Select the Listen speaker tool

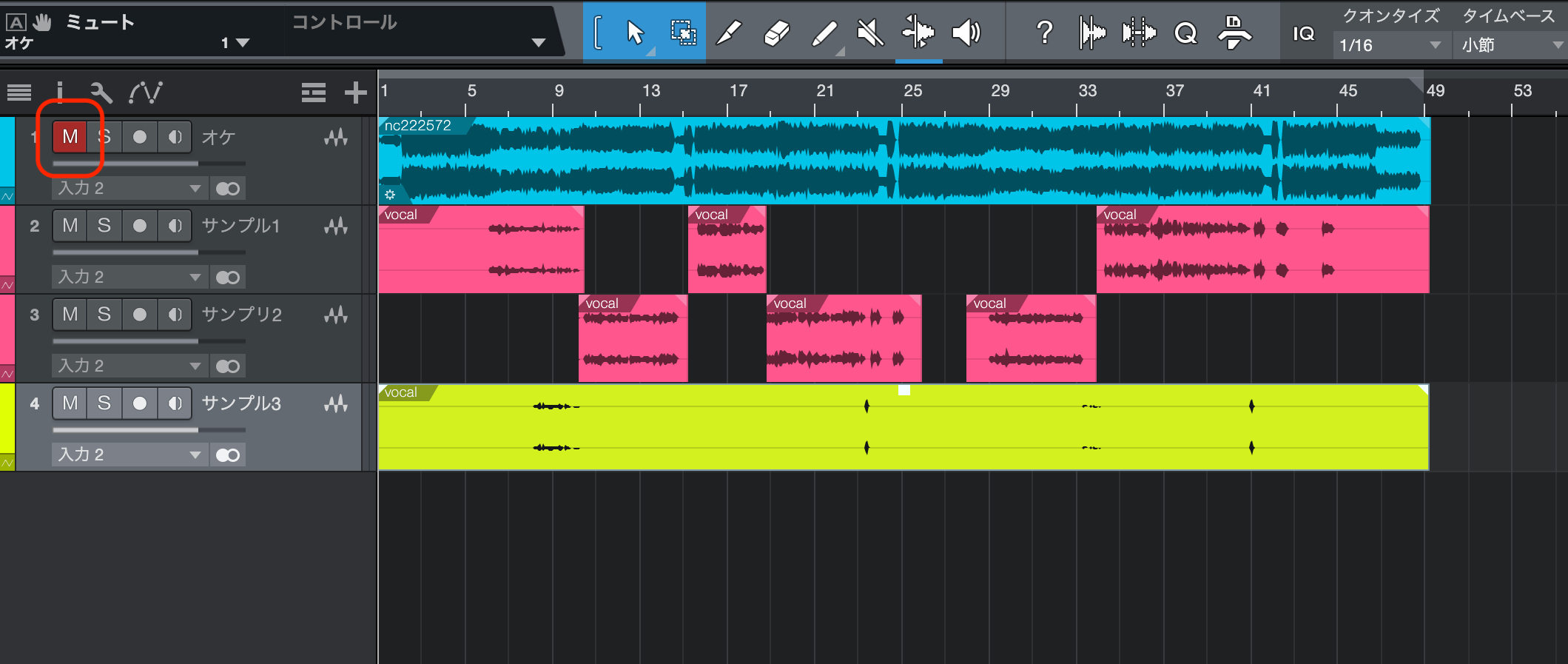click(x=966, y=33)
